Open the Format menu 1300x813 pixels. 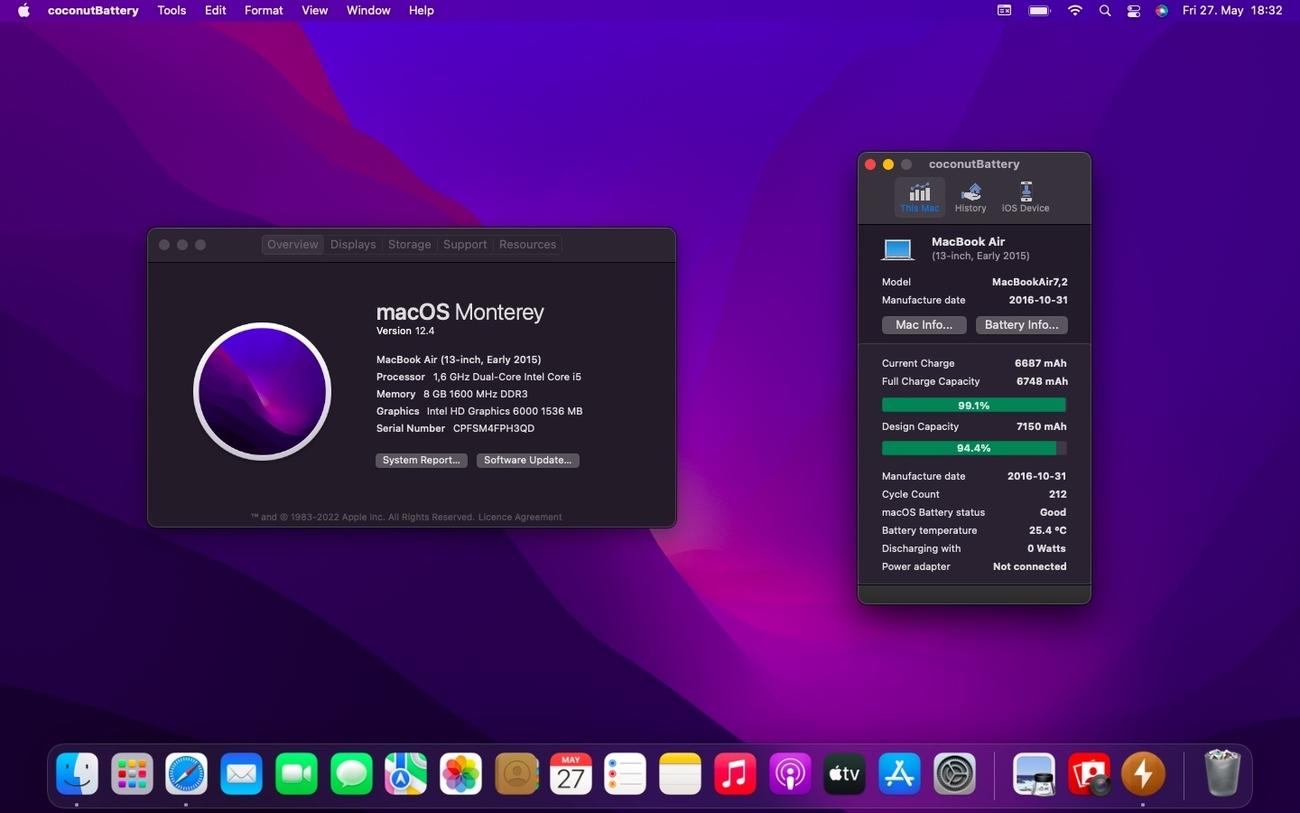pos(264,10)
